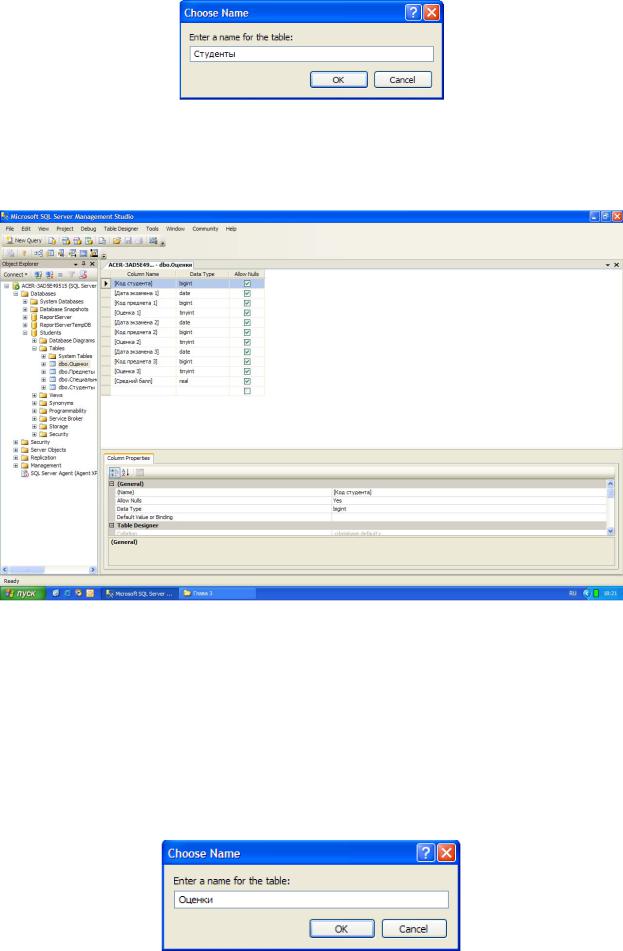Open the Edit menu

(26, 229)
